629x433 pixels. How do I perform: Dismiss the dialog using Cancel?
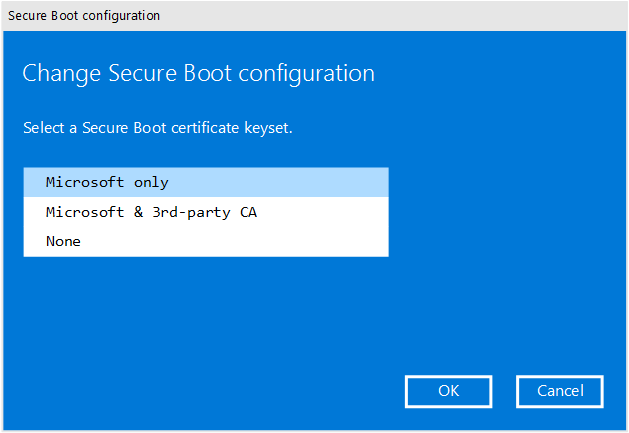click(x=559, y=391)
